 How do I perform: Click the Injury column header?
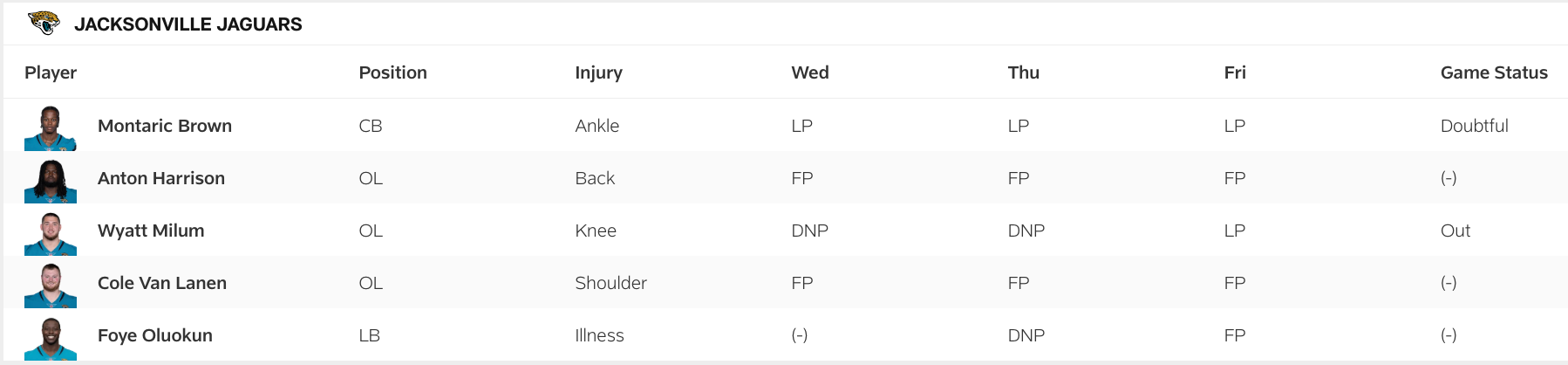tap(598, 72)
